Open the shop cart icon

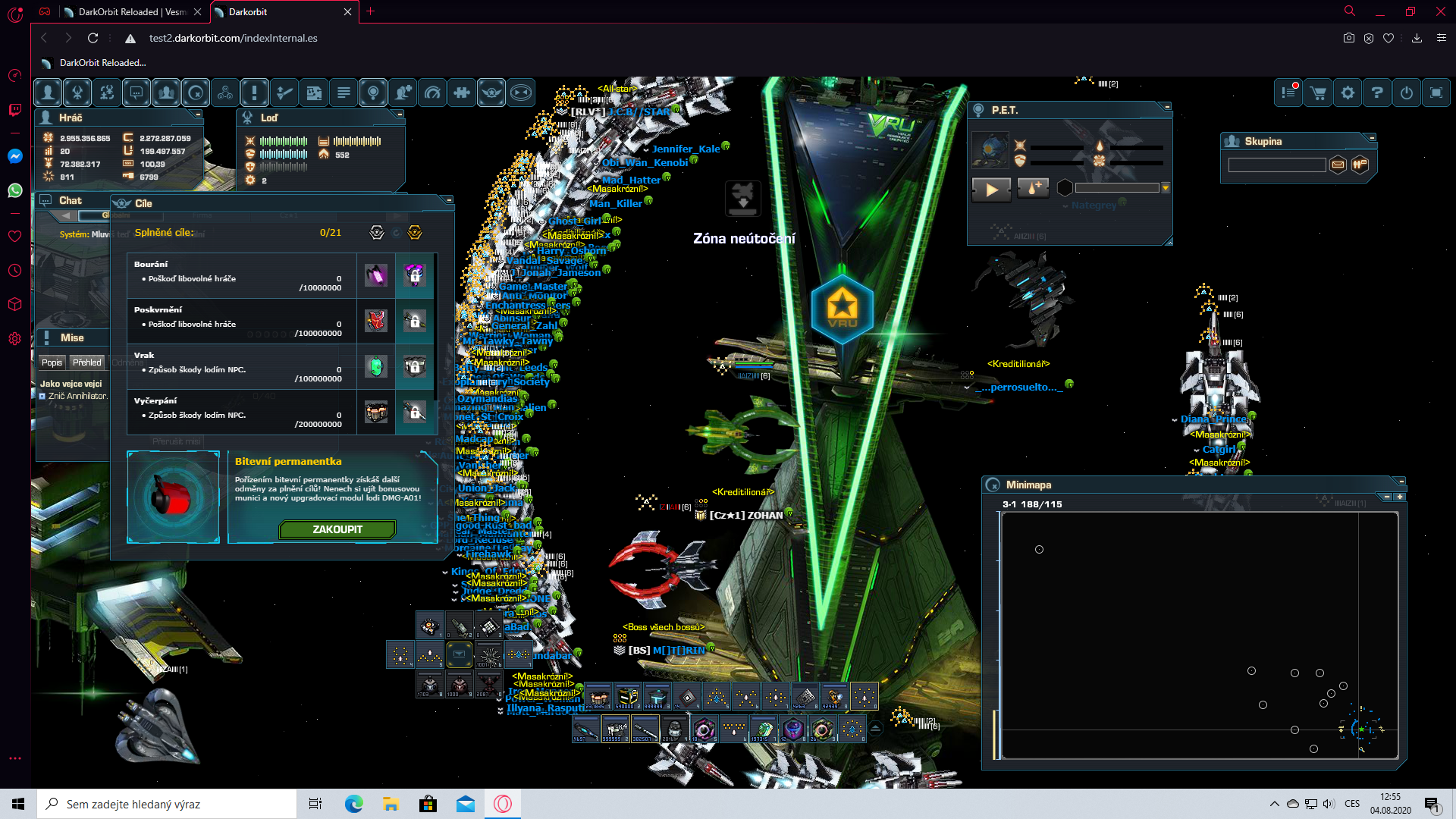point(1318,93)
